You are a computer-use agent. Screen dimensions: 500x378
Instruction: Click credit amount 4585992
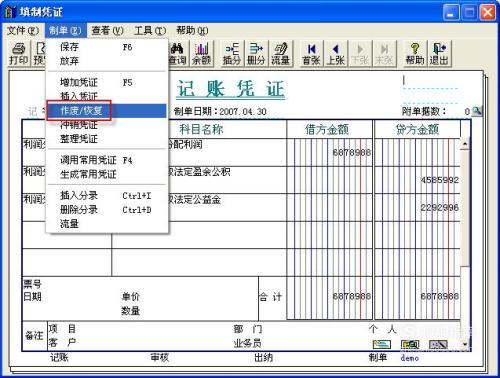click(x=440, y=180)
